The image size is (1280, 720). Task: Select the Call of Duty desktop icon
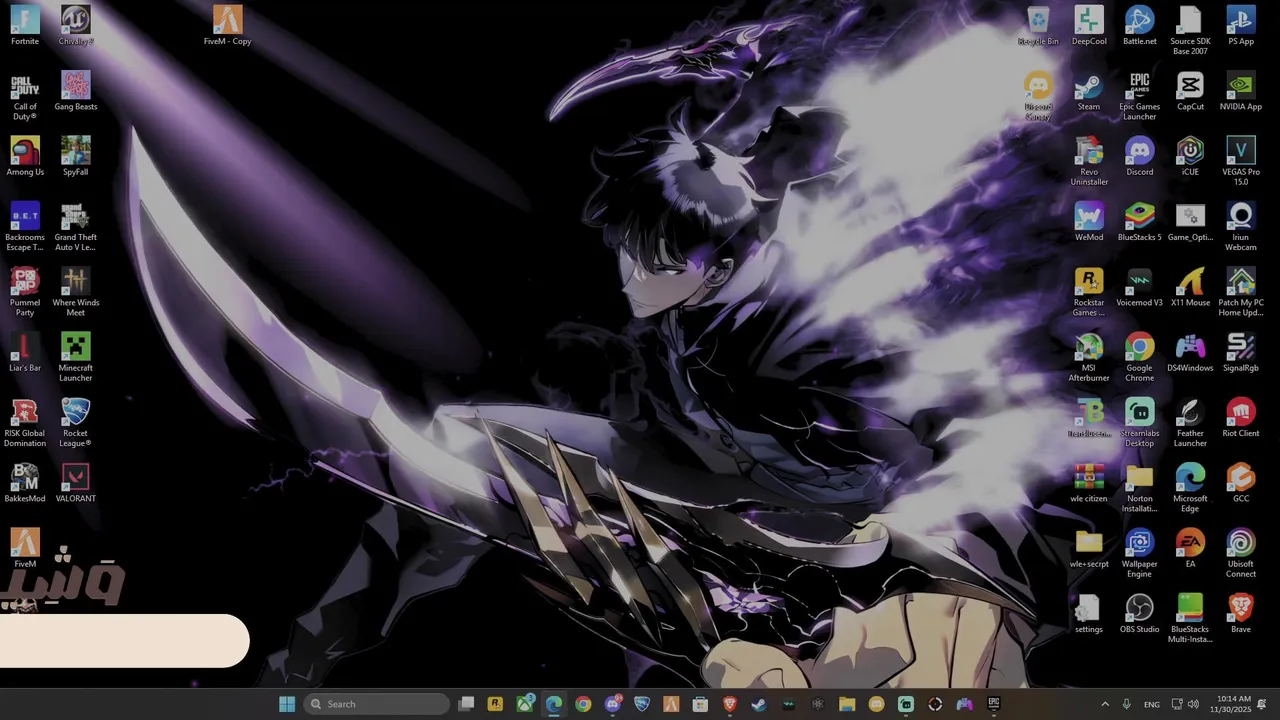pos(25,96)
